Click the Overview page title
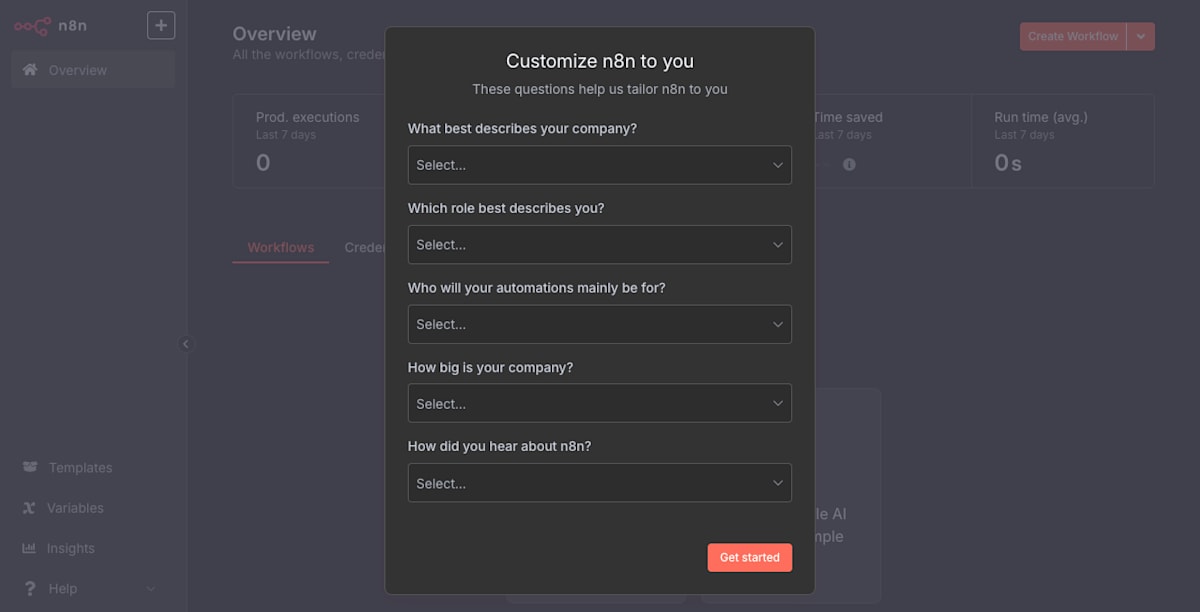 point(275,34)
